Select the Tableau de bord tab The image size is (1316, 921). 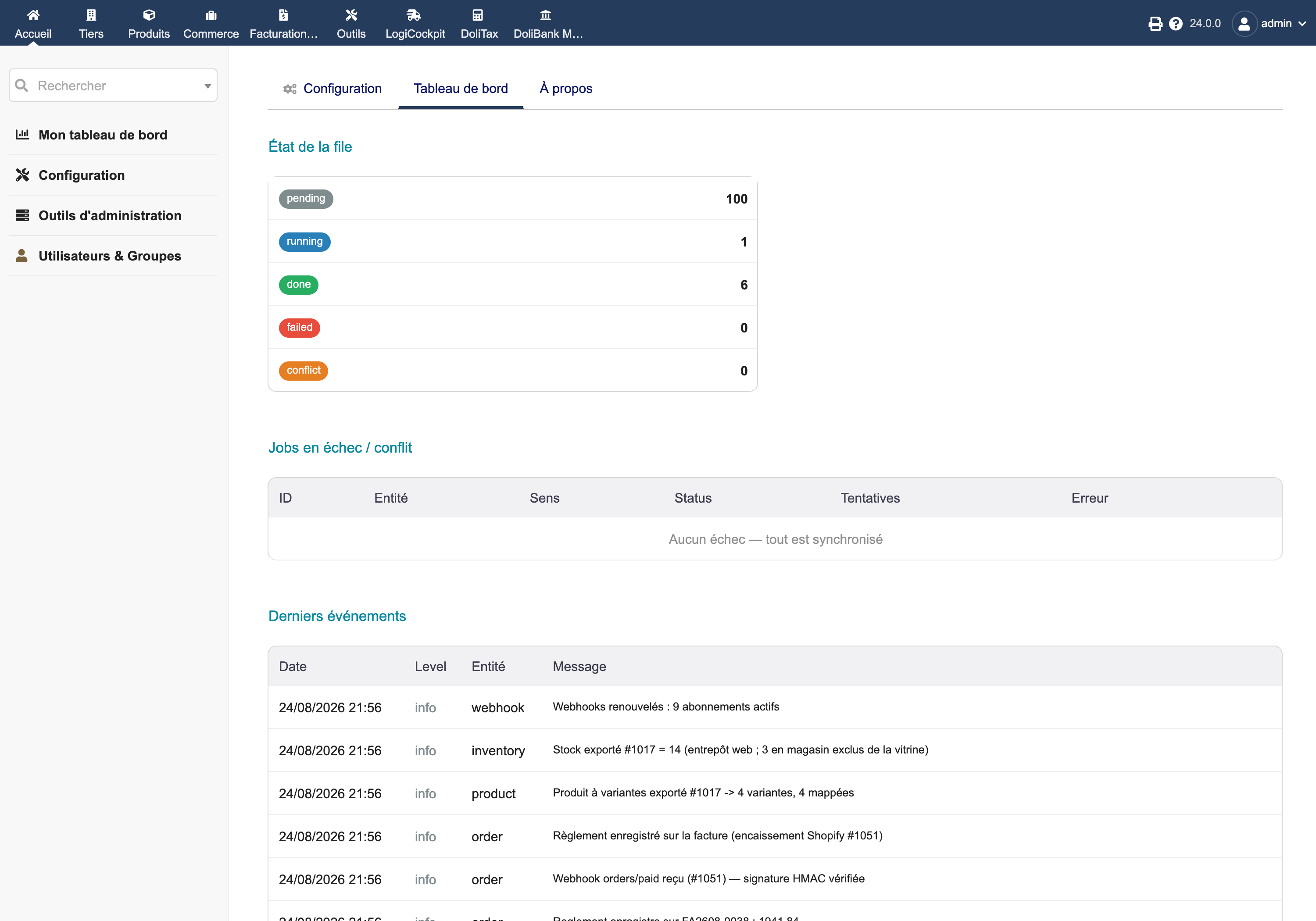click(x=461, y=89)
